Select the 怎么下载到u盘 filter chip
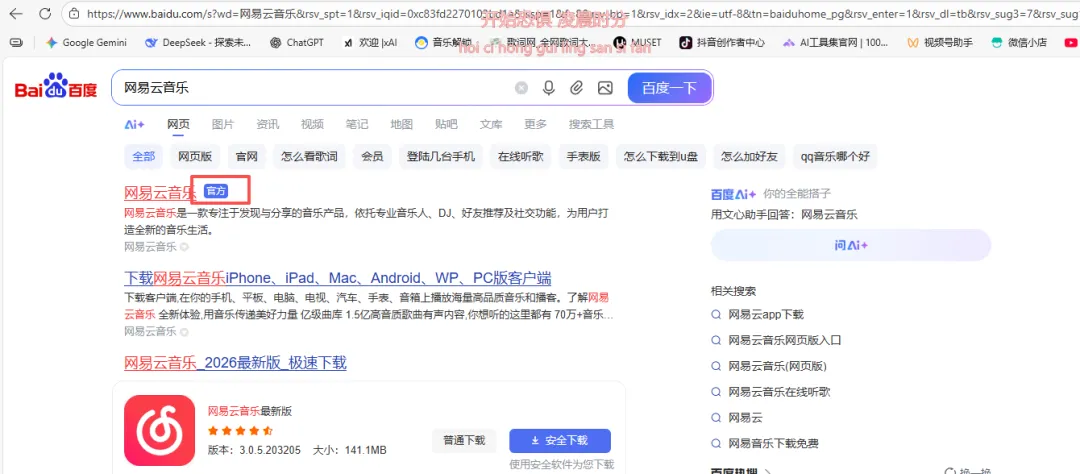Screen dimensions: 1080x474 661,156
